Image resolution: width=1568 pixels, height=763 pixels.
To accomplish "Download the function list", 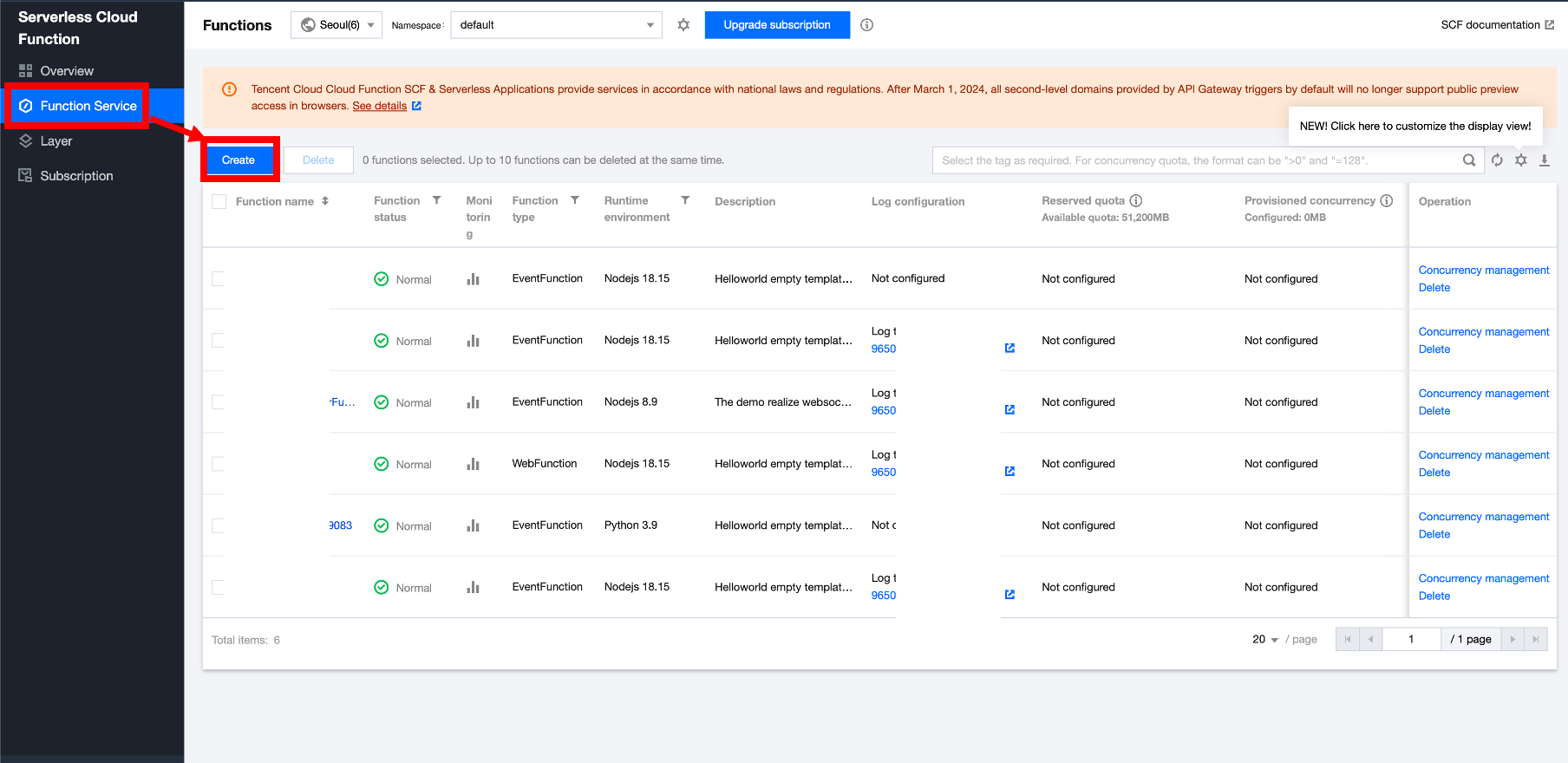I will coord(1545,160).
